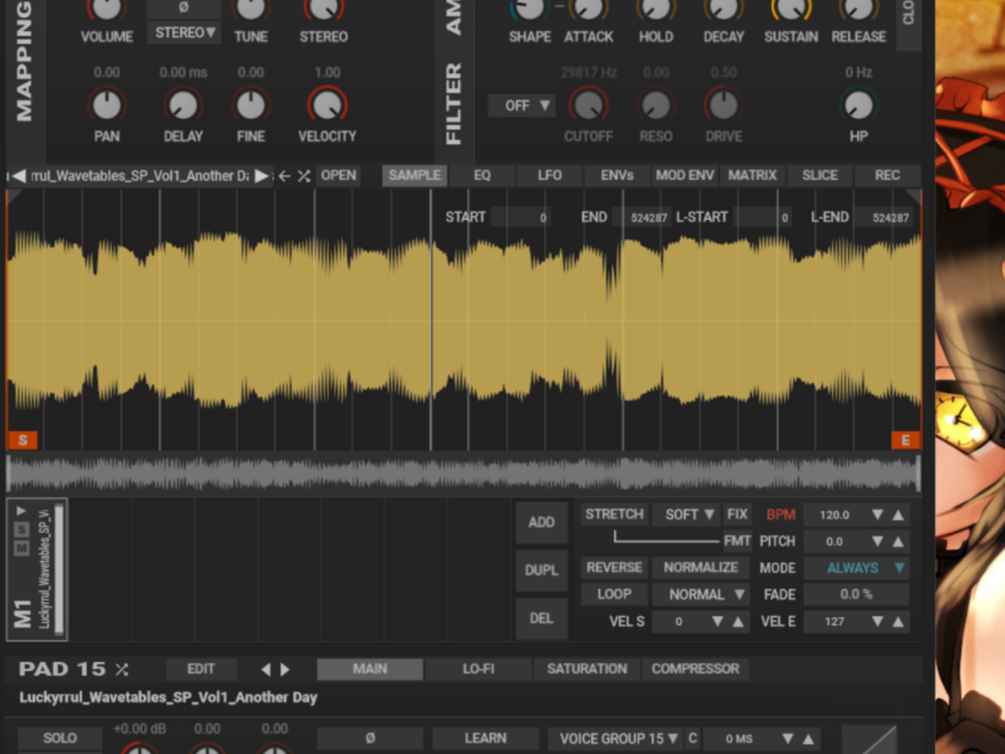Click the L-START value field
This screenshot has height=754, width=1005.
pos(763,217)
